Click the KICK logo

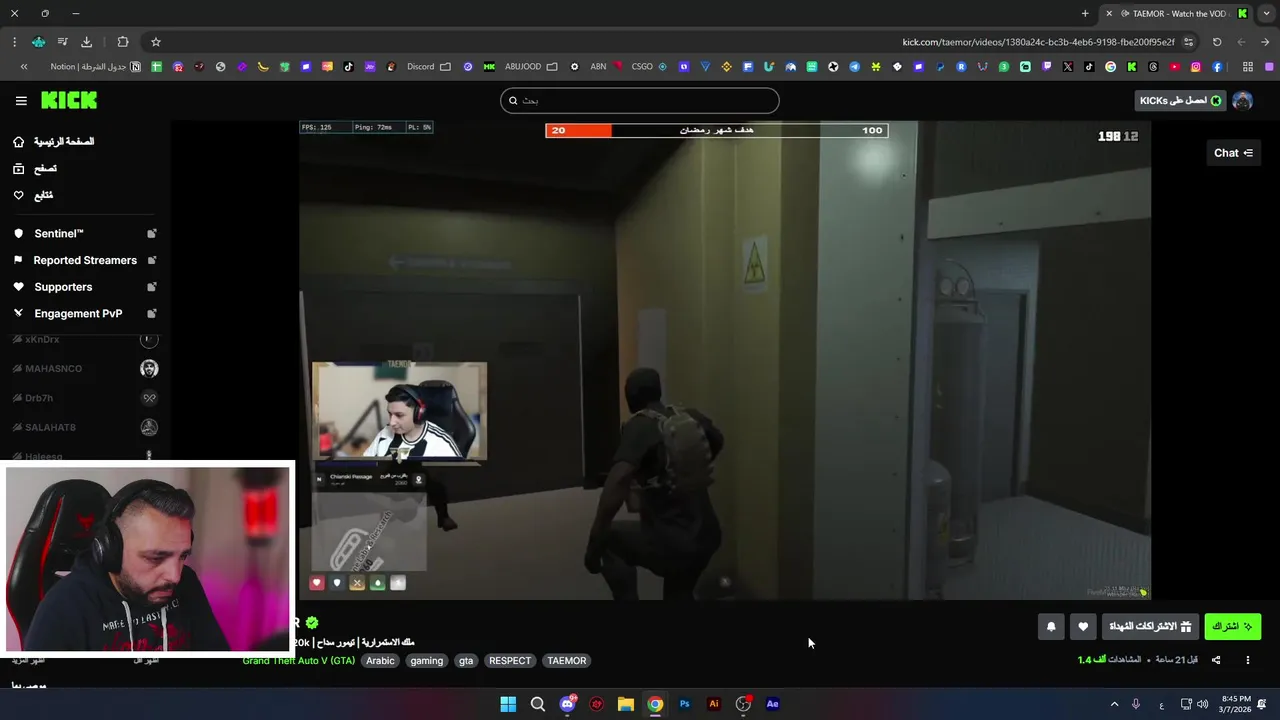click(x=69, y=100)
